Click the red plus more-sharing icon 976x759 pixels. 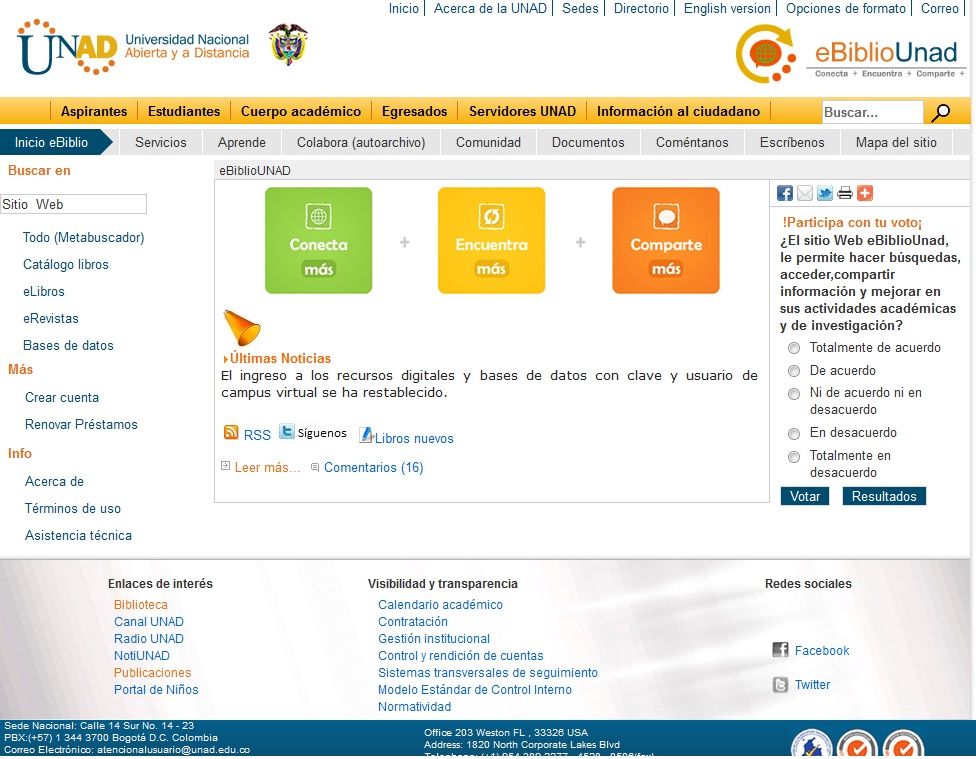(x=864, y=193)
